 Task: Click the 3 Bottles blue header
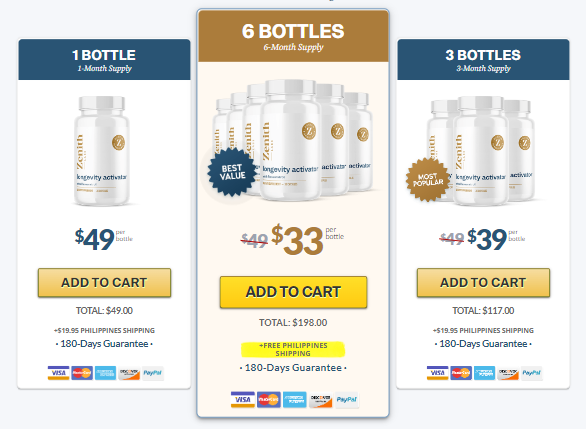pyautogui.click(x=483, y=60)
